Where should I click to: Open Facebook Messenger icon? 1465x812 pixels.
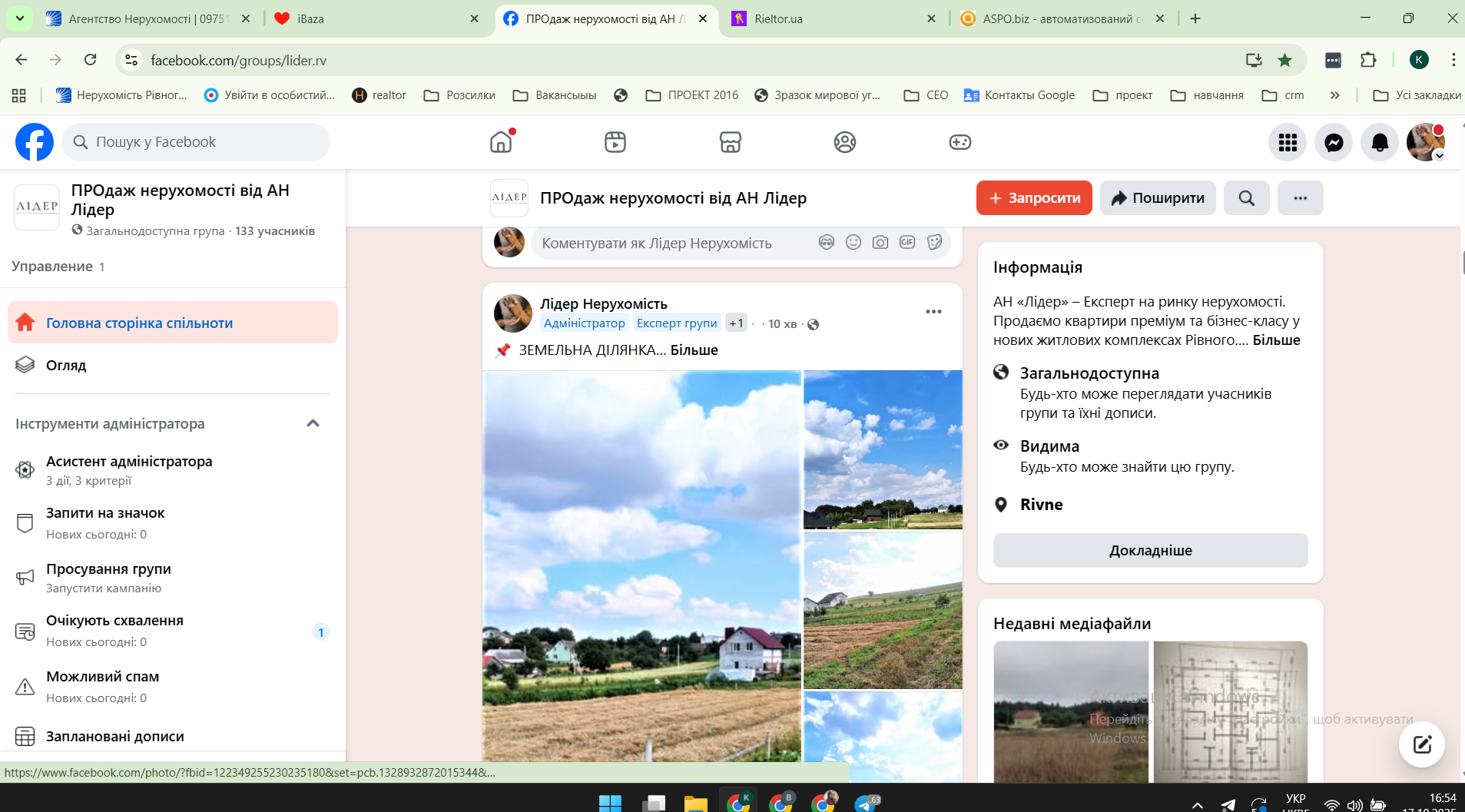coord(1334,142)
